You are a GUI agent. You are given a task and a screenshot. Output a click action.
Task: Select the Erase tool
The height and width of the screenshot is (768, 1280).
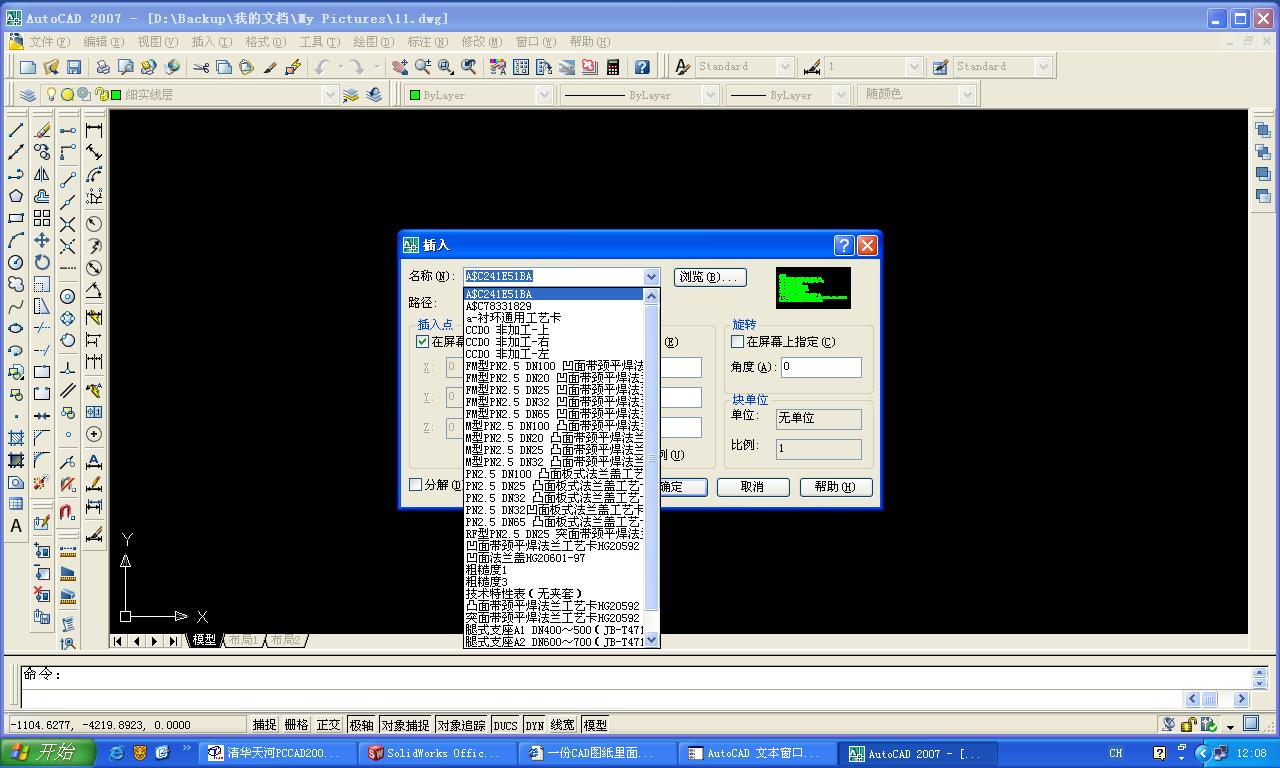(42, 130)
